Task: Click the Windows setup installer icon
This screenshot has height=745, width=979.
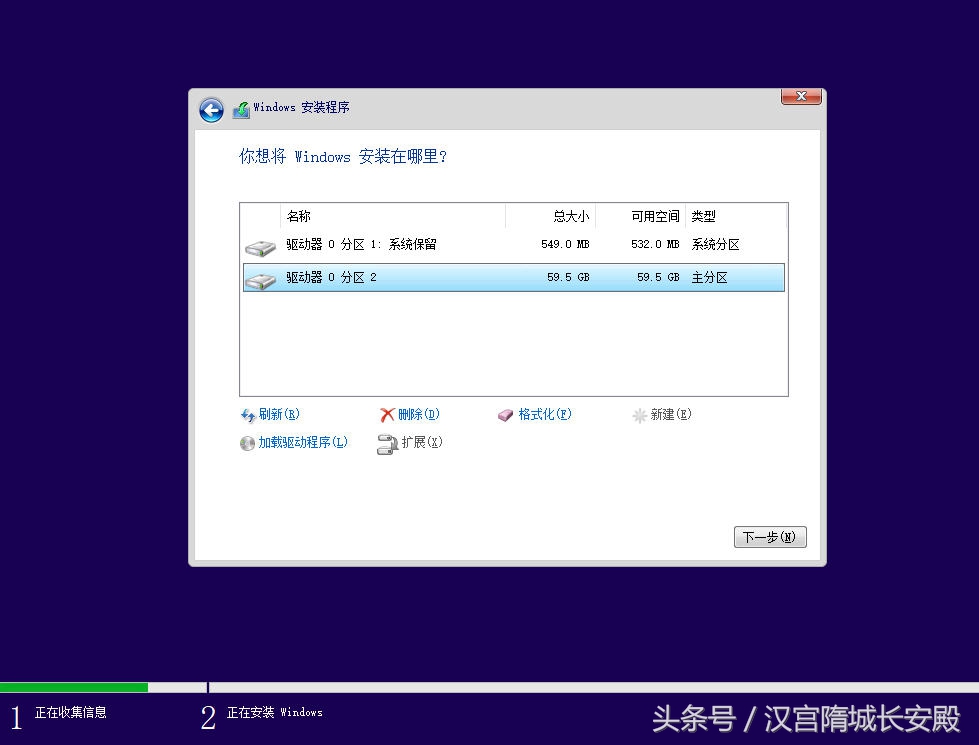Action: (241, 109)
